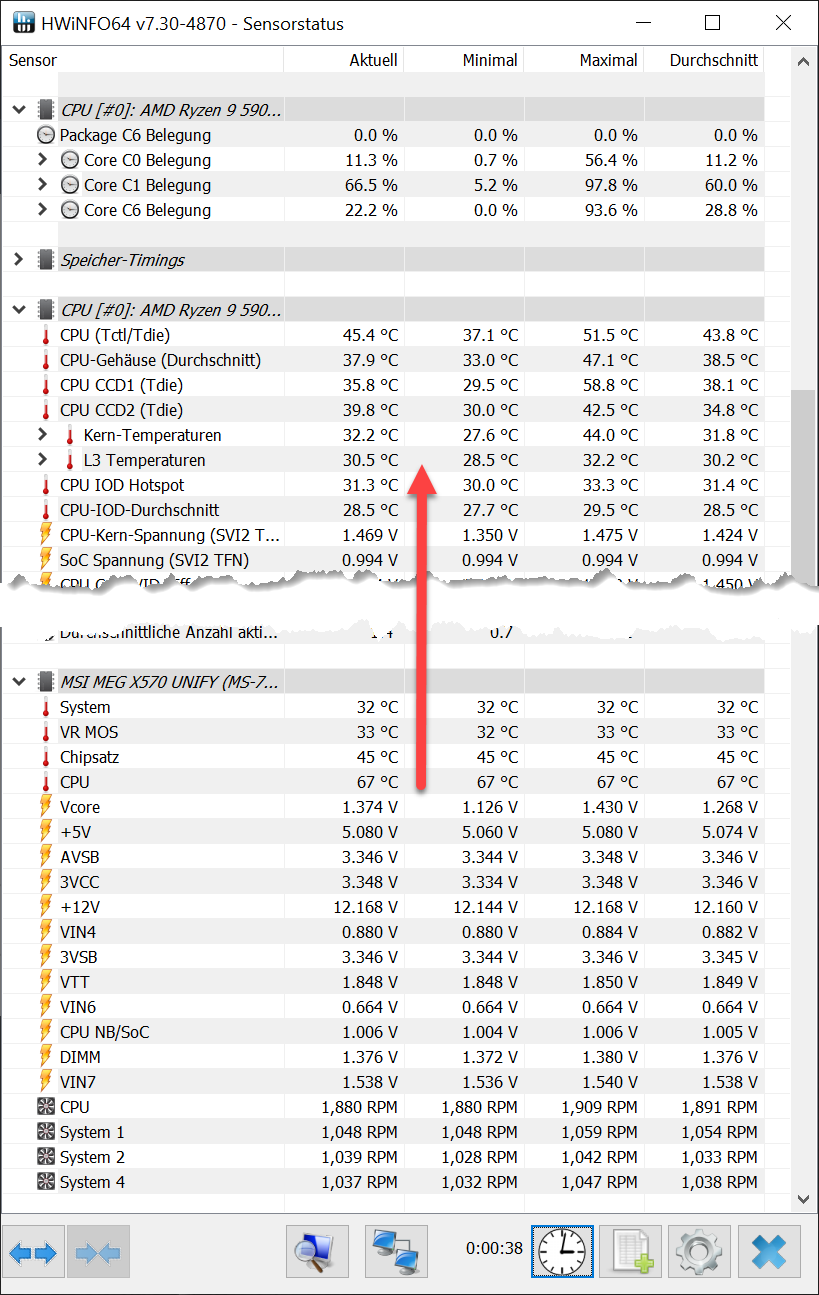Start logging with the sheet-plus icon
819x1295 pixels.
(632, 1252)
